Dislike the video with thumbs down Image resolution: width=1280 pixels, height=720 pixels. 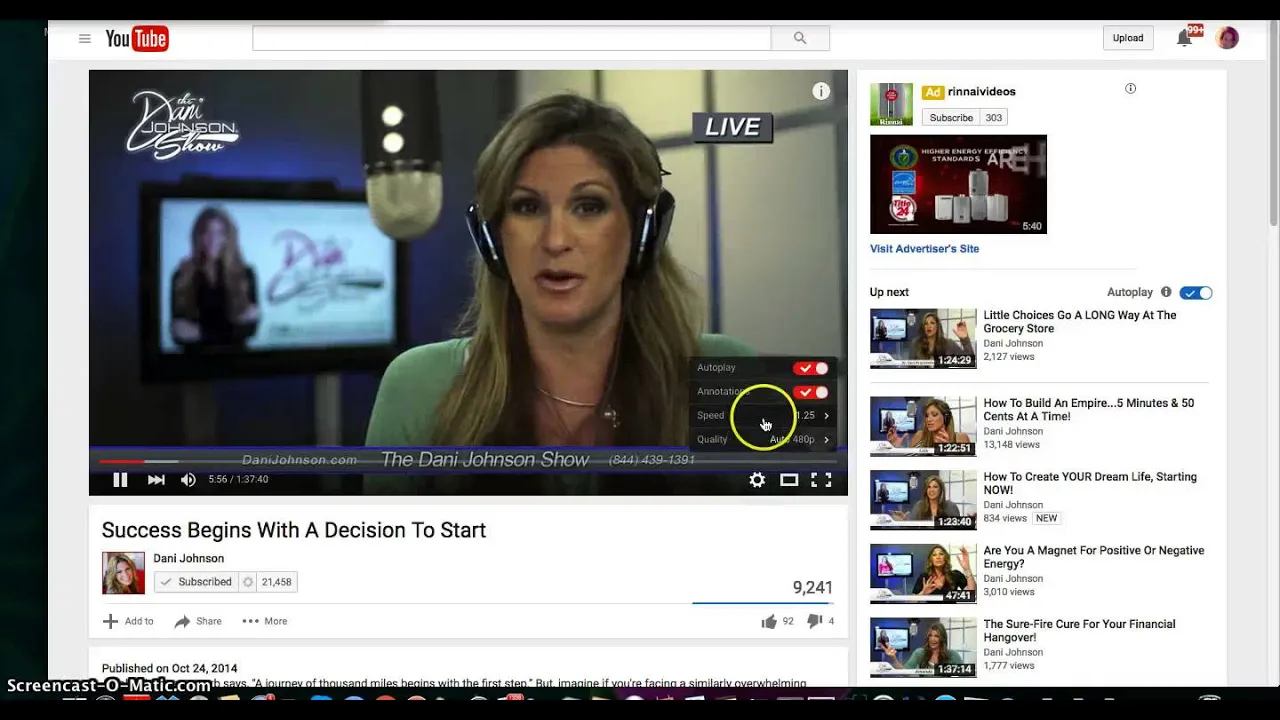click(x=814, y=621)
